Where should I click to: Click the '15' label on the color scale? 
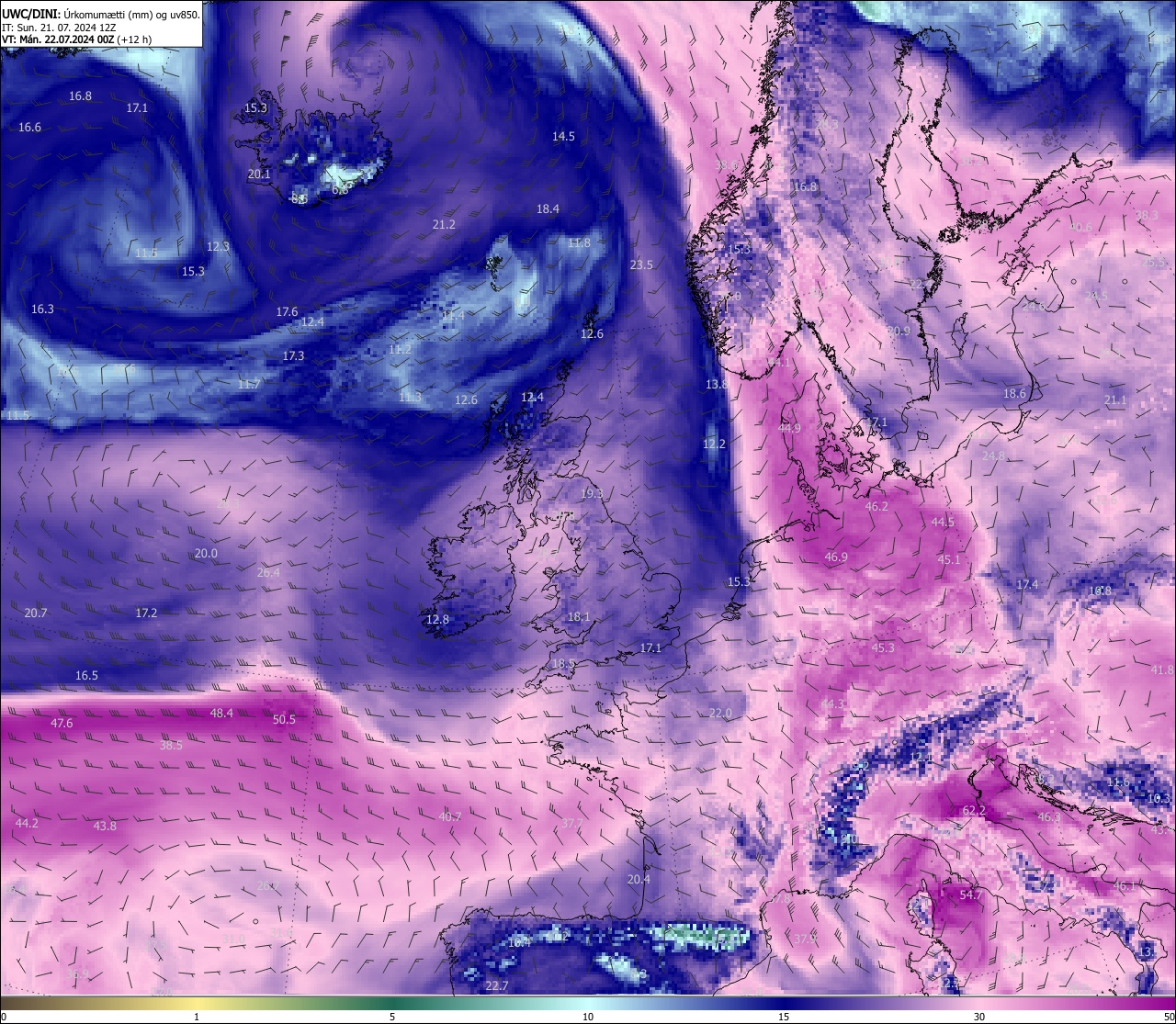[784, 1017]
